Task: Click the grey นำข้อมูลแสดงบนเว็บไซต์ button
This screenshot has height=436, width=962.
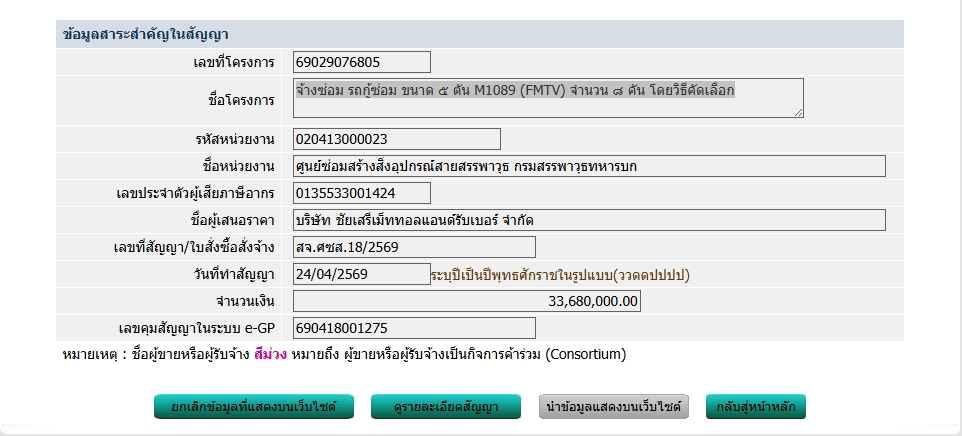Action: point(614,407)
